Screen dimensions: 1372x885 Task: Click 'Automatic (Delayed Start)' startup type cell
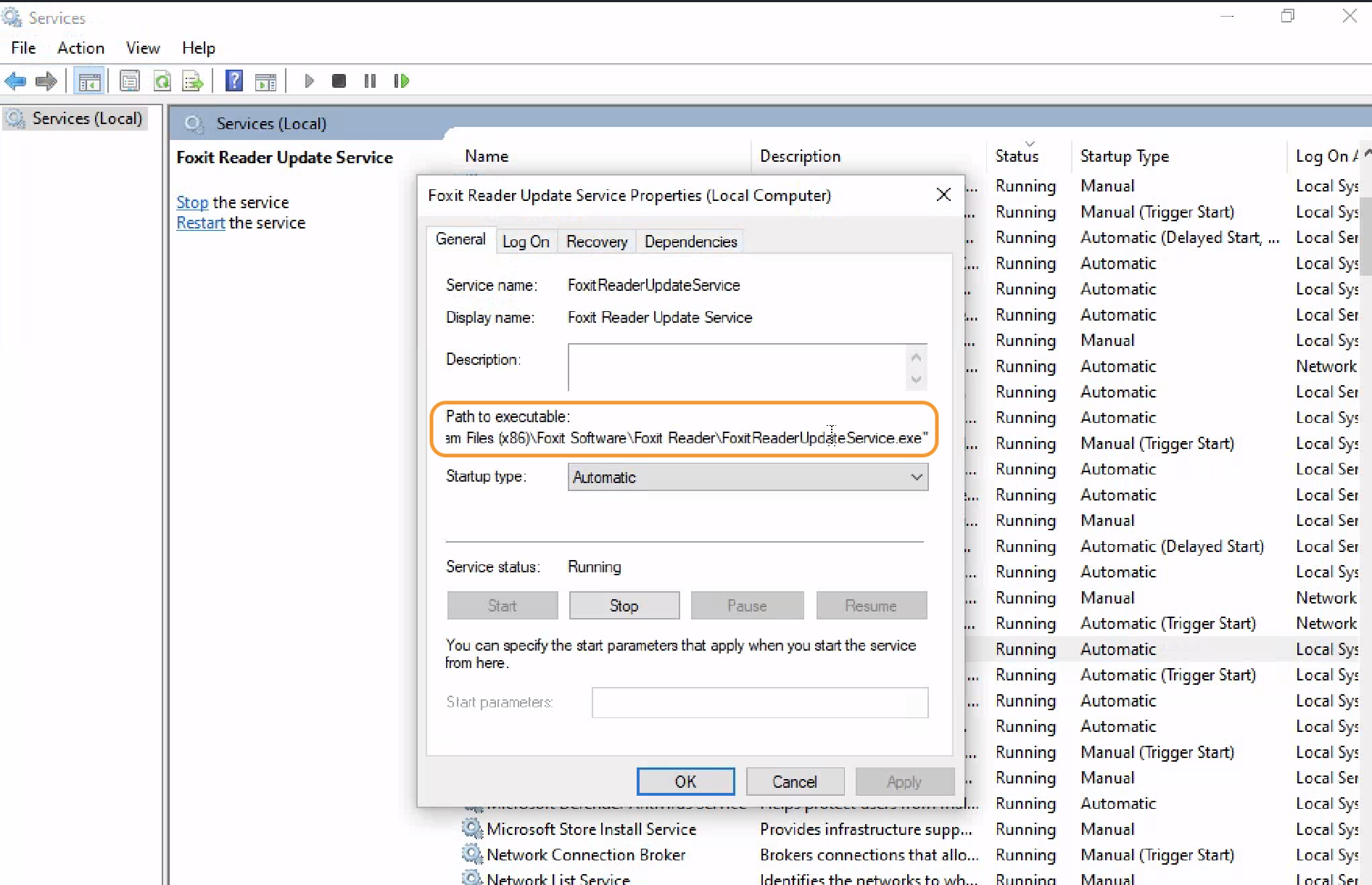1172,546
